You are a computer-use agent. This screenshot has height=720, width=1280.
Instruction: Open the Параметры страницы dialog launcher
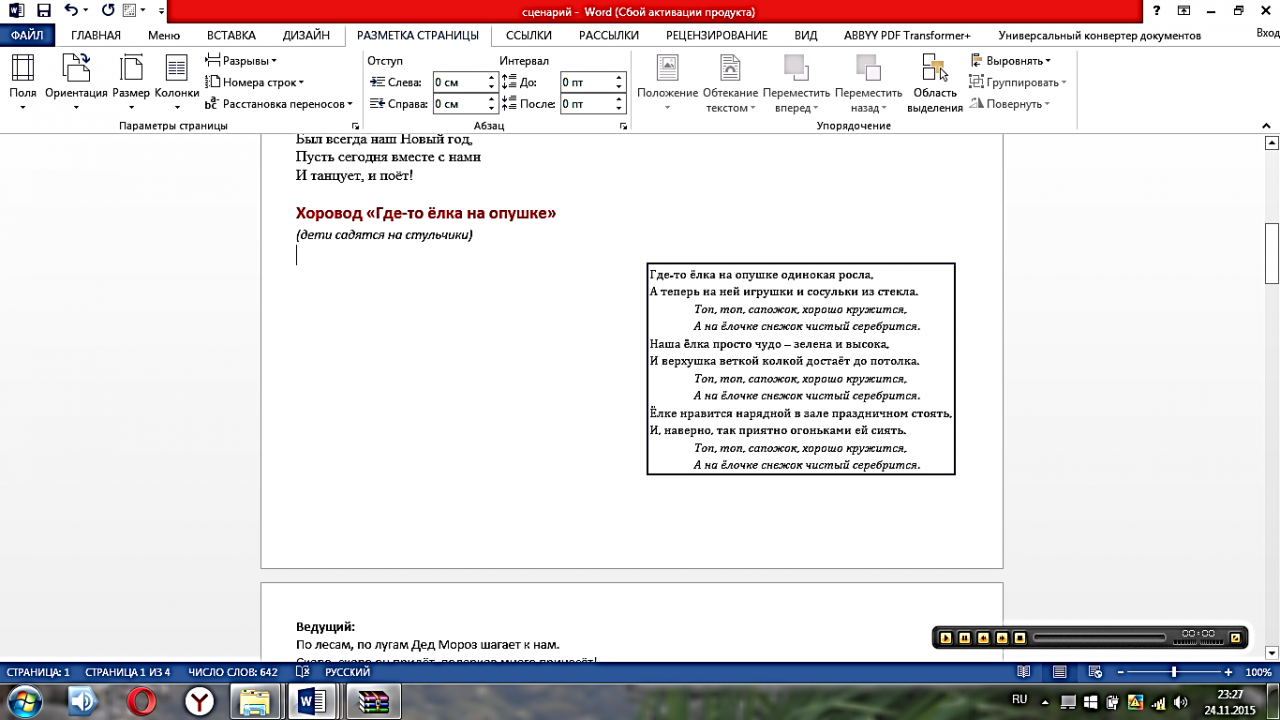click(354, 127)
